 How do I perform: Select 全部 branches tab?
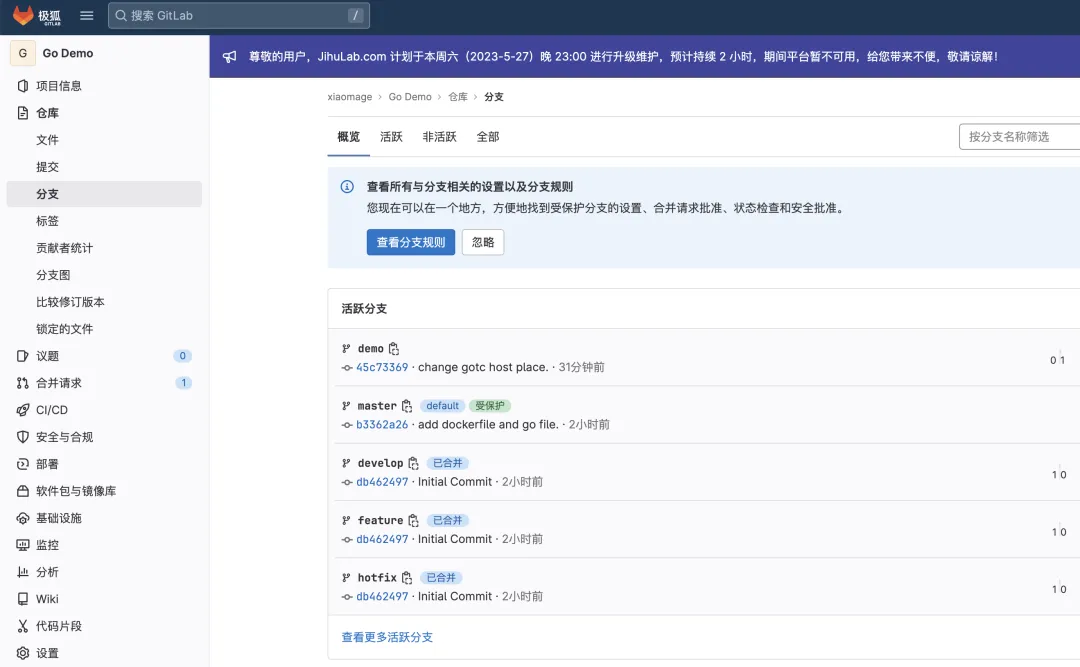point(488,136)
